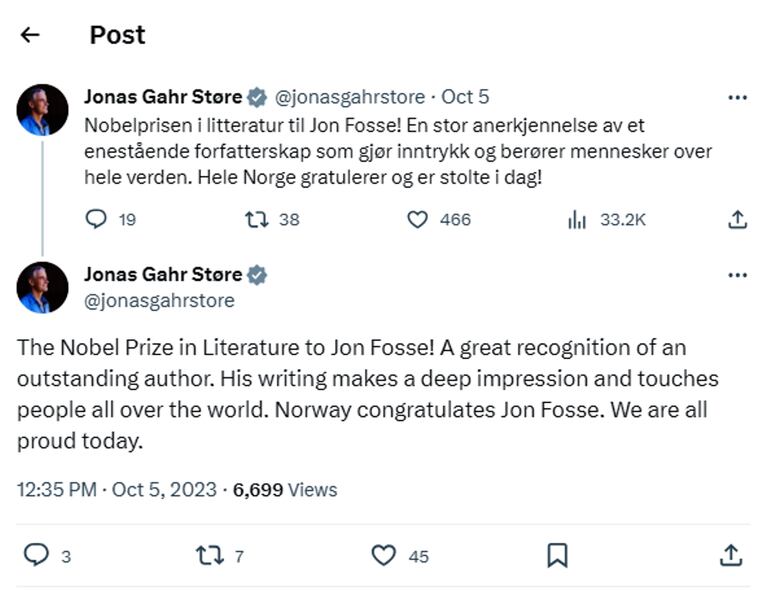Screen dimensions: 770x590
Task: Share the Norwegian Nobel prize tweet
Action: 737,219
